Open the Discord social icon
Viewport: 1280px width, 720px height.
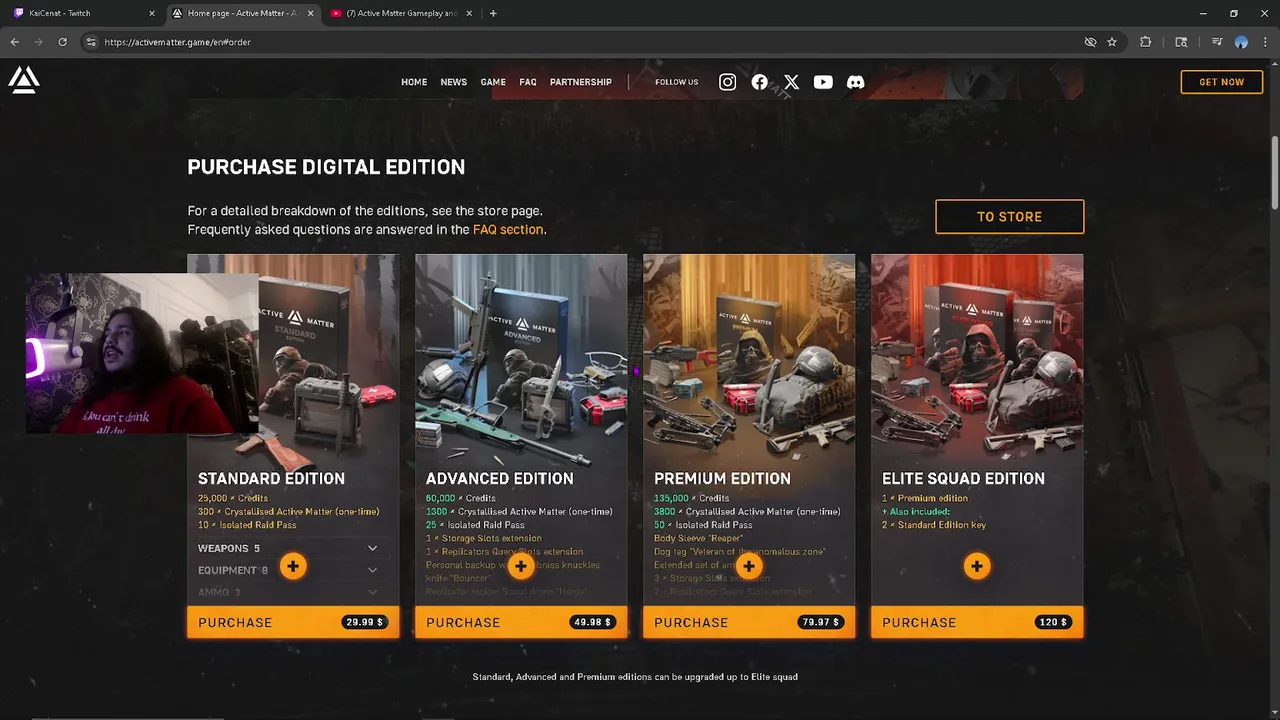tap(855, 82)
